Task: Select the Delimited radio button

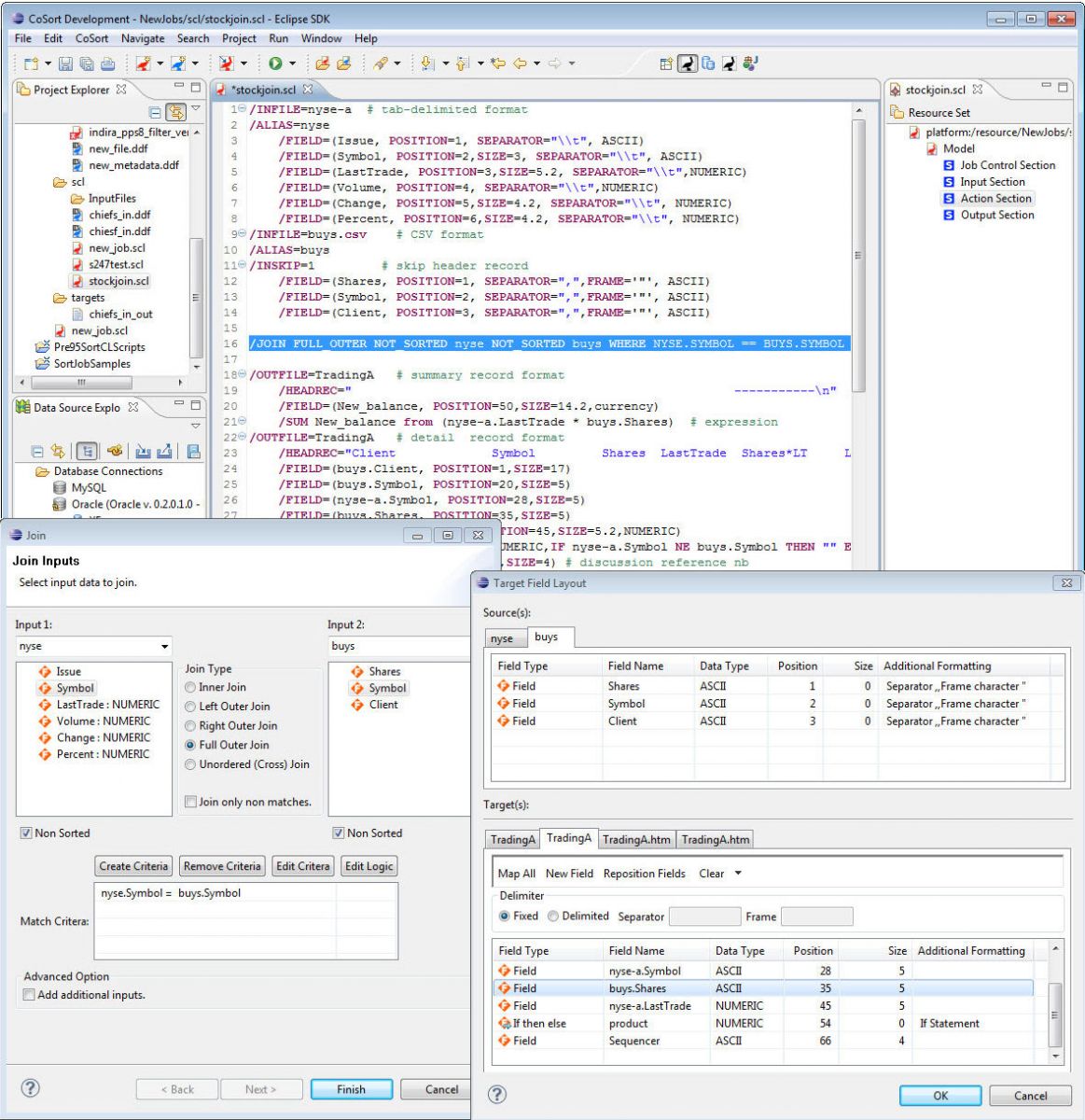Action: (553, 917)
